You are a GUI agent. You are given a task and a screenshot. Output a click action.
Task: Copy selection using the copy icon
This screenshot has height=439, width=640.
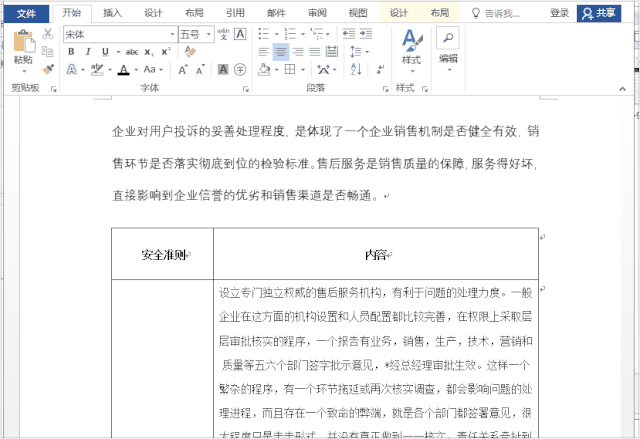48,51
